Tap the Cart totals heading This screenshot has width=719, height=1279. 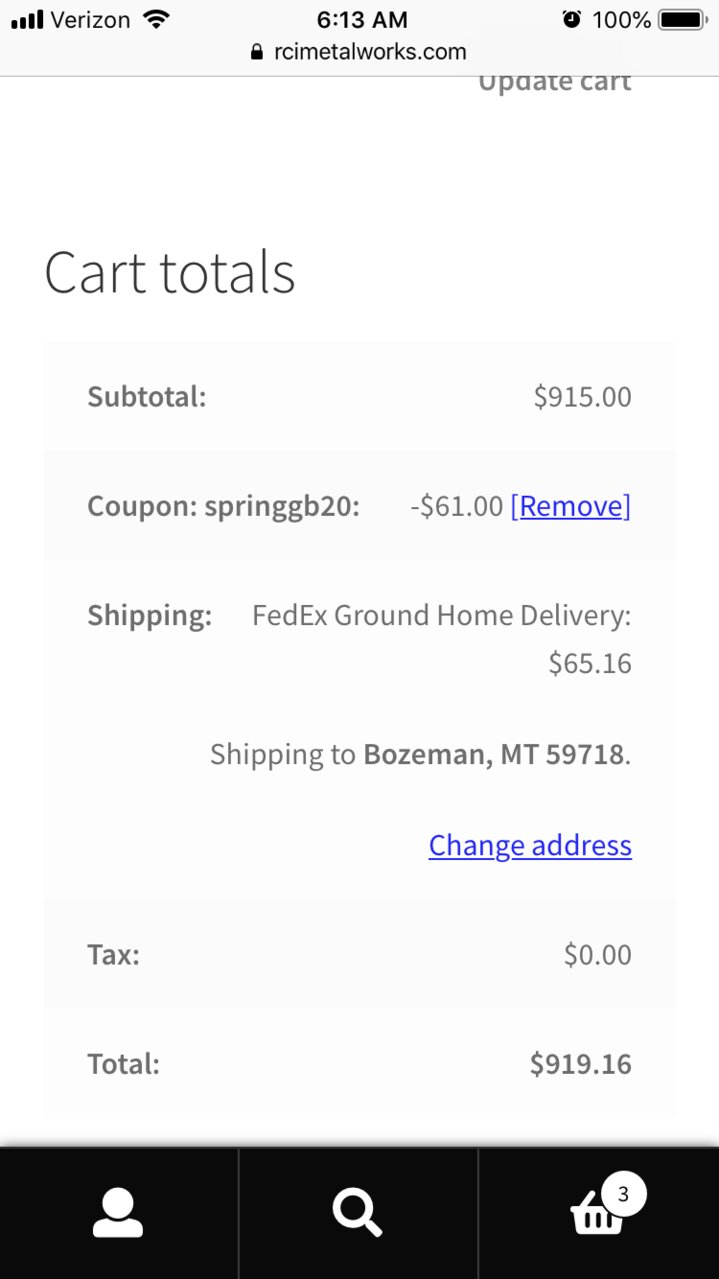tap(170, 272)
